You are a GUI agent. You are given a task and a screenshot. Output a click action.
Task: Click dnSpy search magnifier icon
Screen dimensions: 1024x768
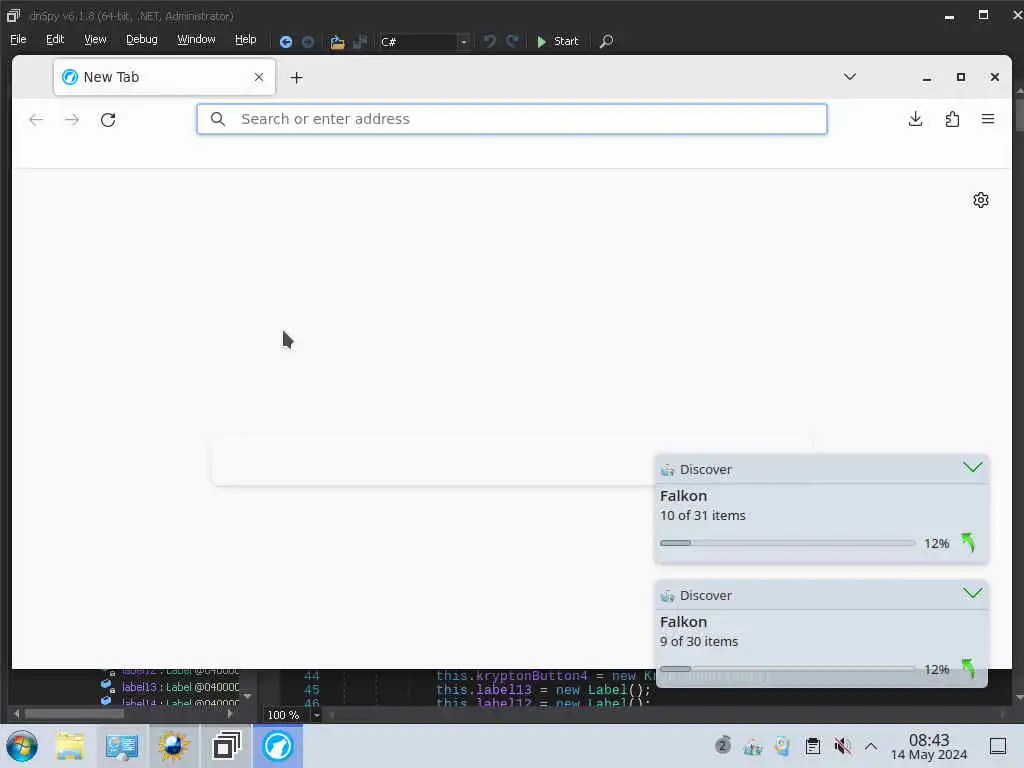point(606,41)
